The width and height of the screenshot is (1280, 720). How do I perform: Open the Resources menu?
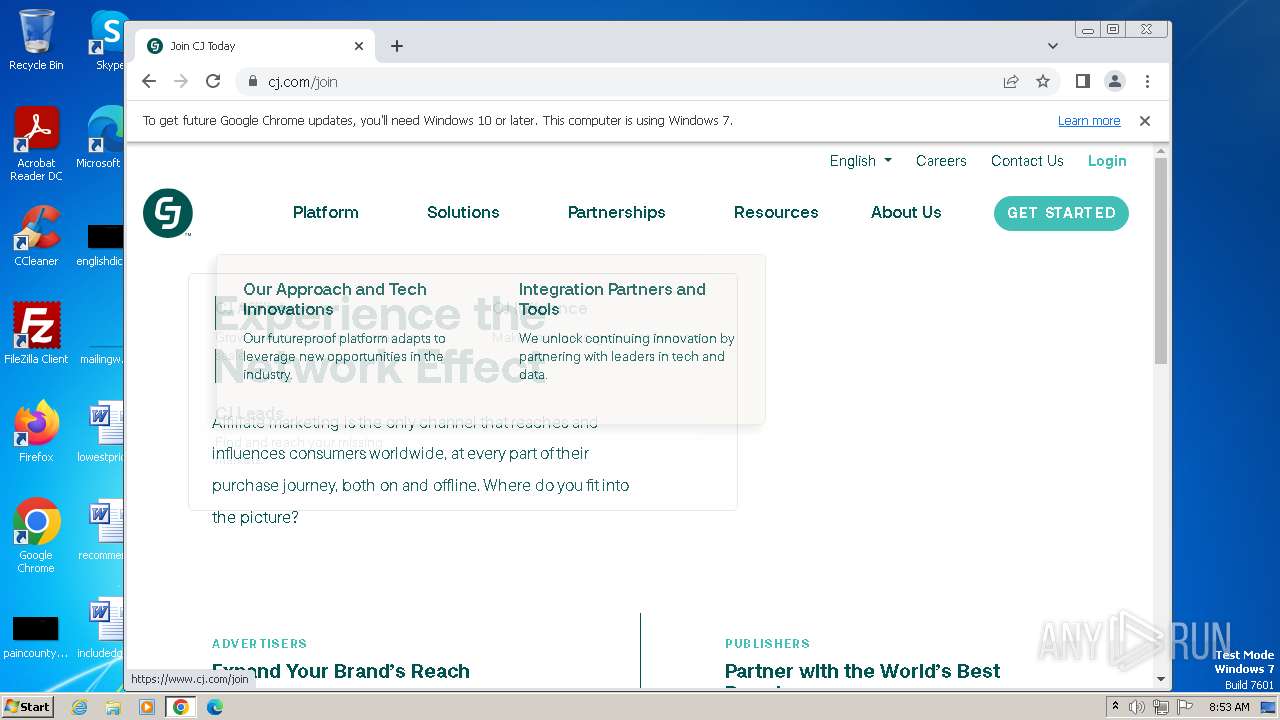coord(776,212)
